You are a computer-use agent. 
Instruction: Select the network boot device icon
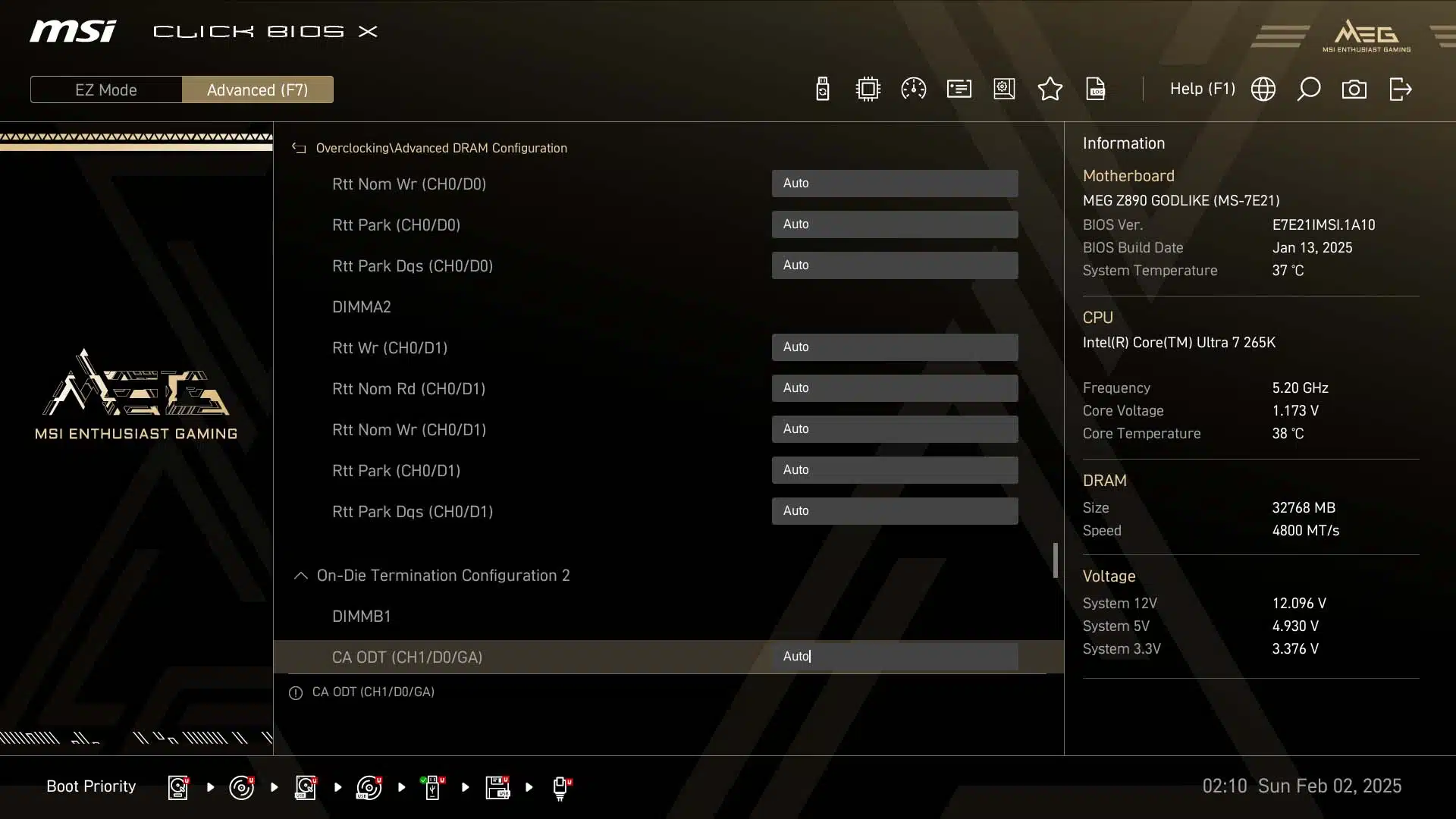(561, 789)
